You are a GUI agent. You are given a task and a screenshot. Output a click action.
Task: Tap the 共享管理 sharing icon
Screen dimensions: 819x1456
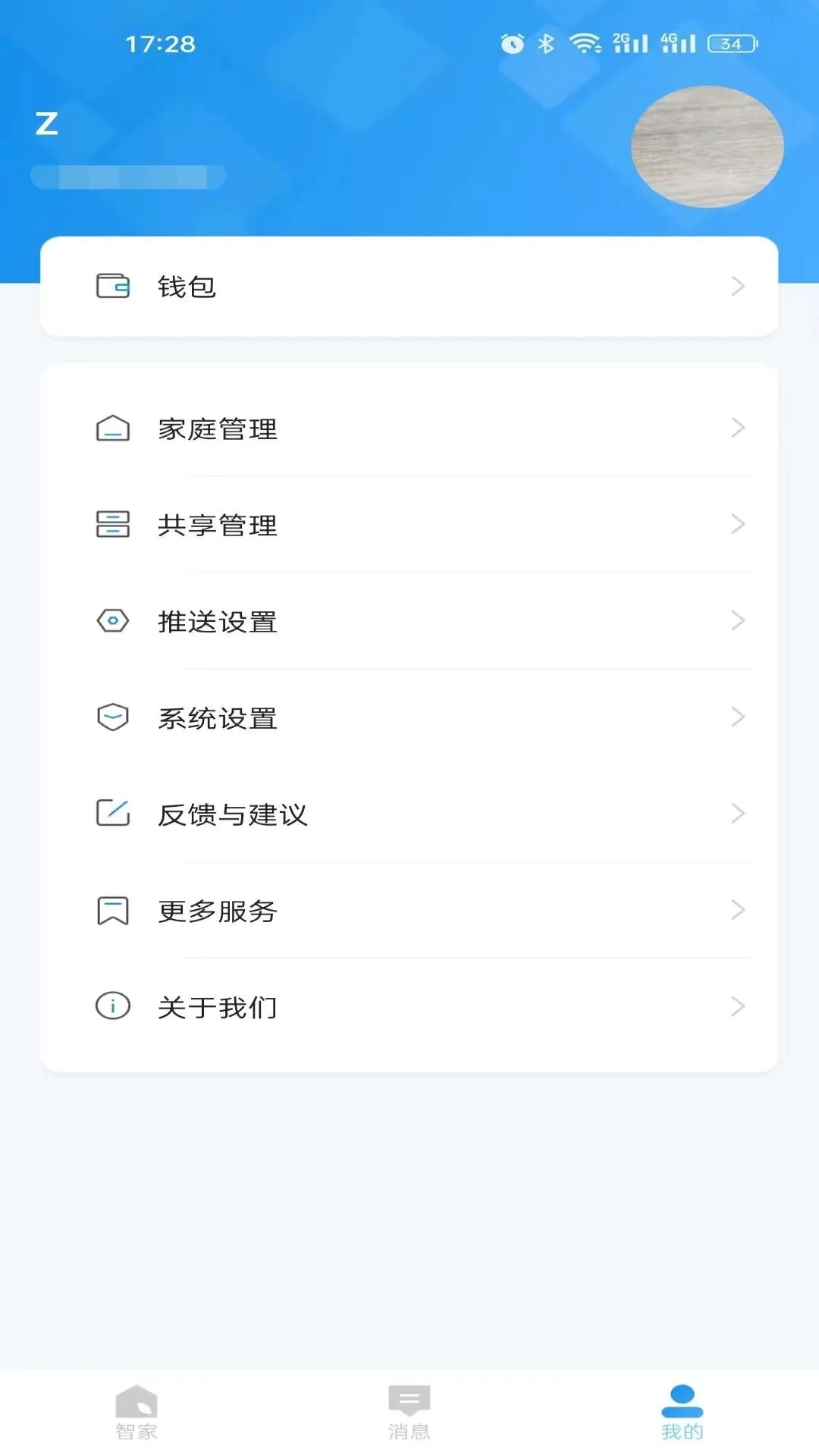click(112, 524)
